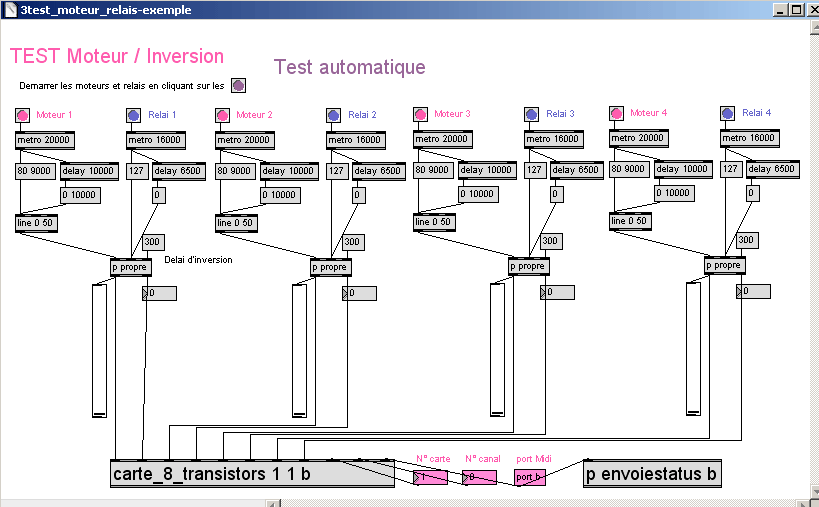Click the 300 inversion delay box near Relai 1
Image resolution: width=819 pixels, height=507 pixels.
point(153,242)
